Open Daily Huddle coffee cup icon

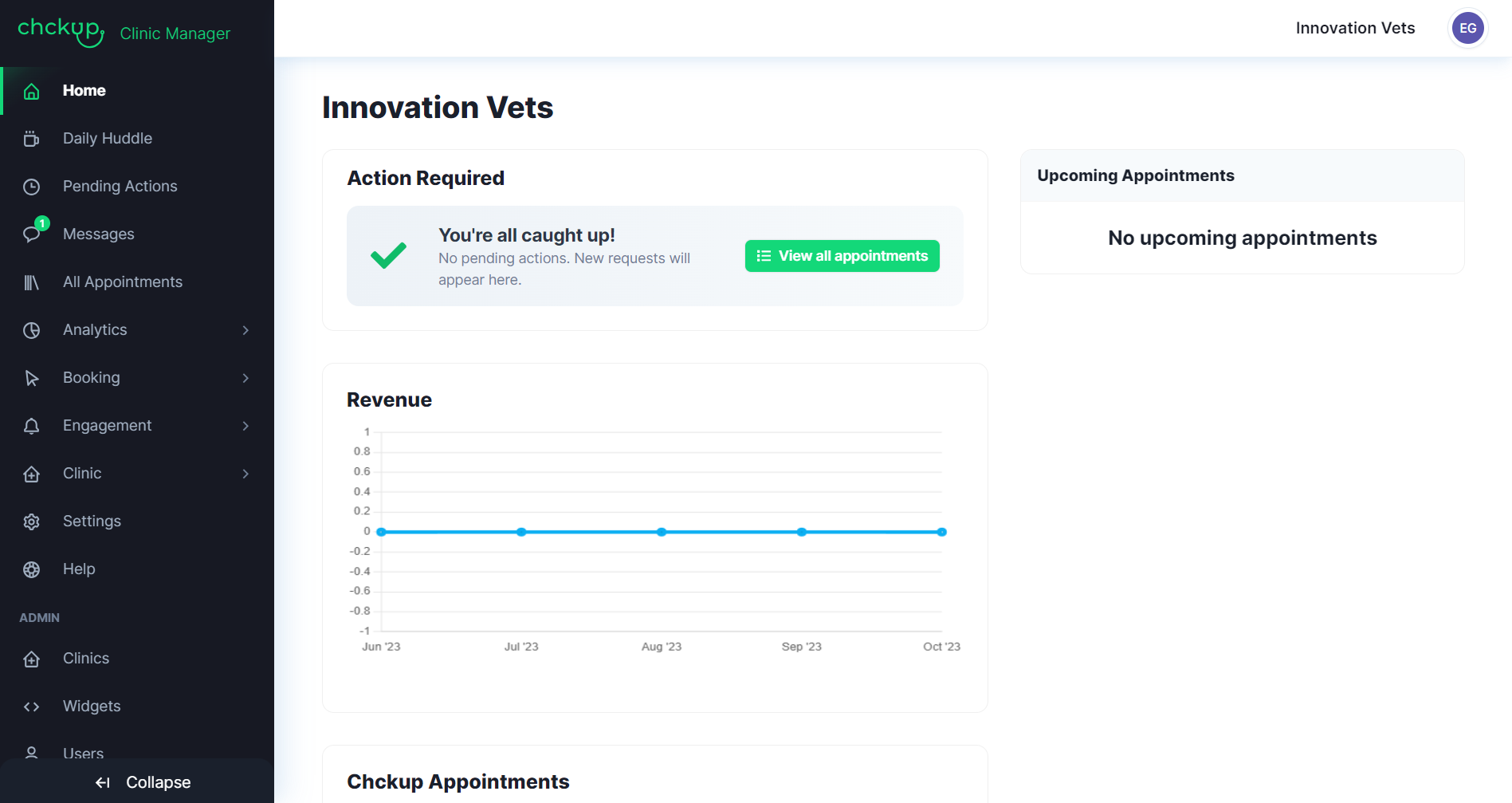[32, 139]
